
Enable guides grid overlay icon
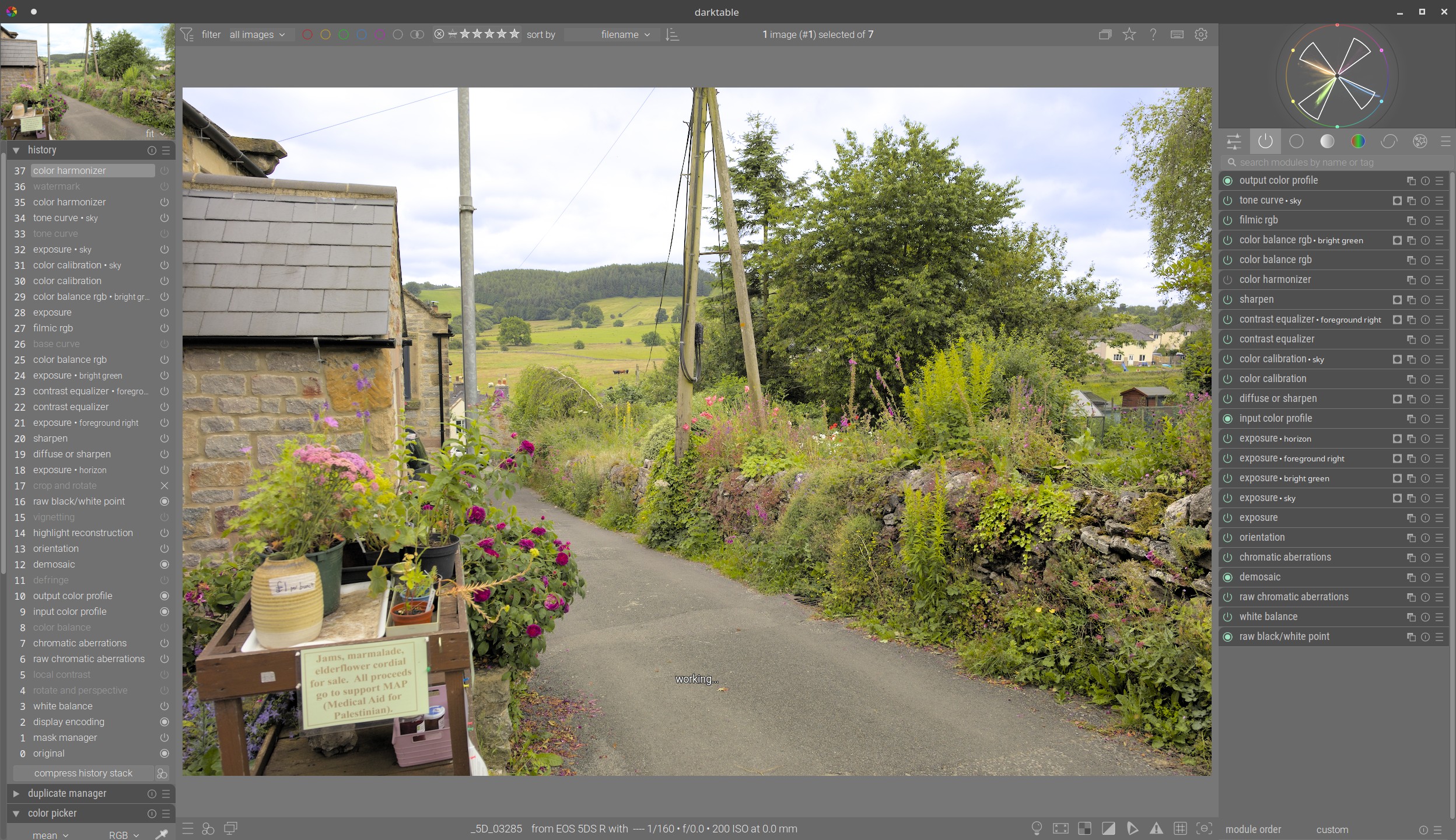[1179, 828]
